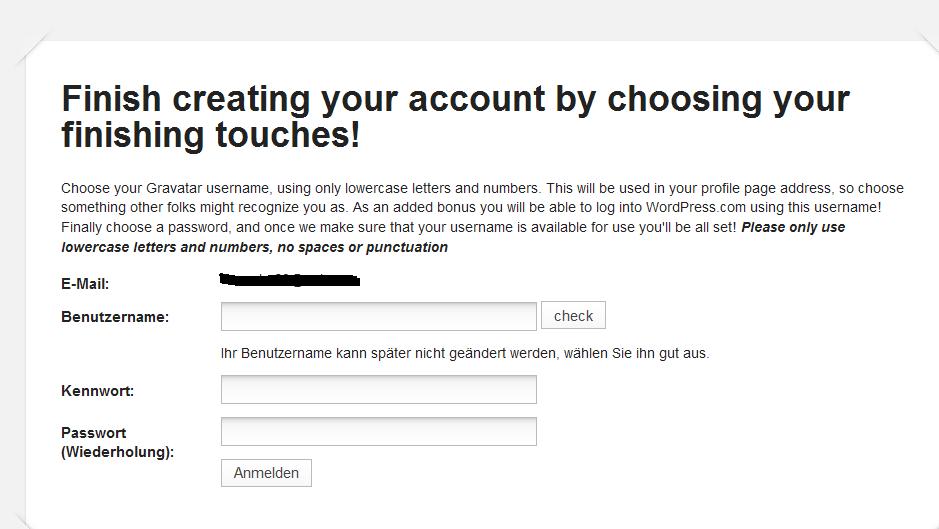Click the E-Mail label
939x529 pixels.
click(x=85, y=284)
